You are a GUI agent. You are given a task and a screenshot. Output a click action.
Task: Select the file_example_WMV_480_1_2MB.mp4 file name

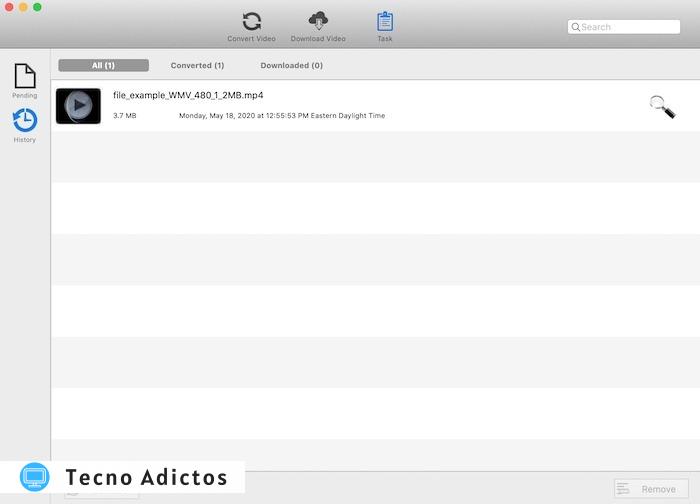pyautogui.click(x=188, y=95)
